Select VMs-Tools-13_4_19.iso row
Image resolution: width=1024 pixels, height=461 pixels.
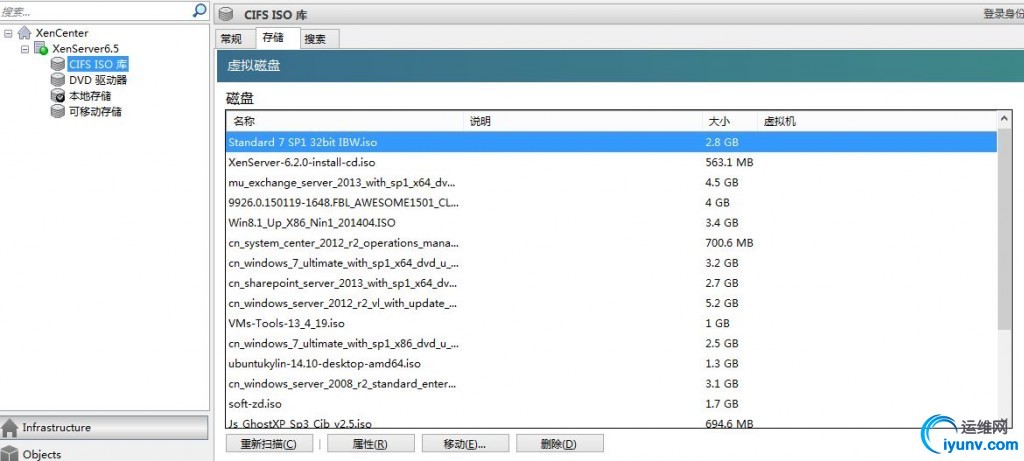tap(611, 323)
